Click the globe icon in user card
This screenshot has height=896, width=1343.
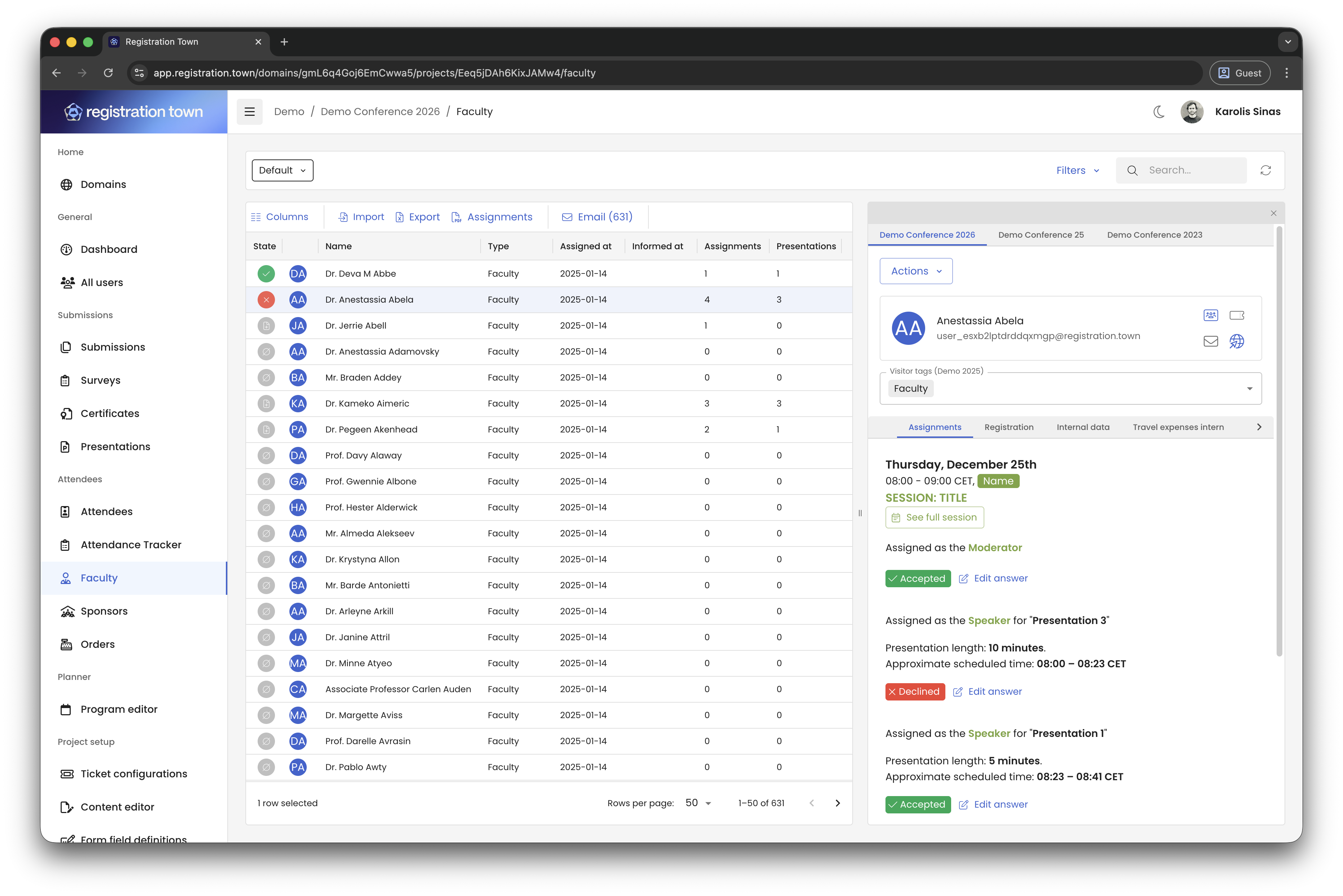coord(1237,341)
